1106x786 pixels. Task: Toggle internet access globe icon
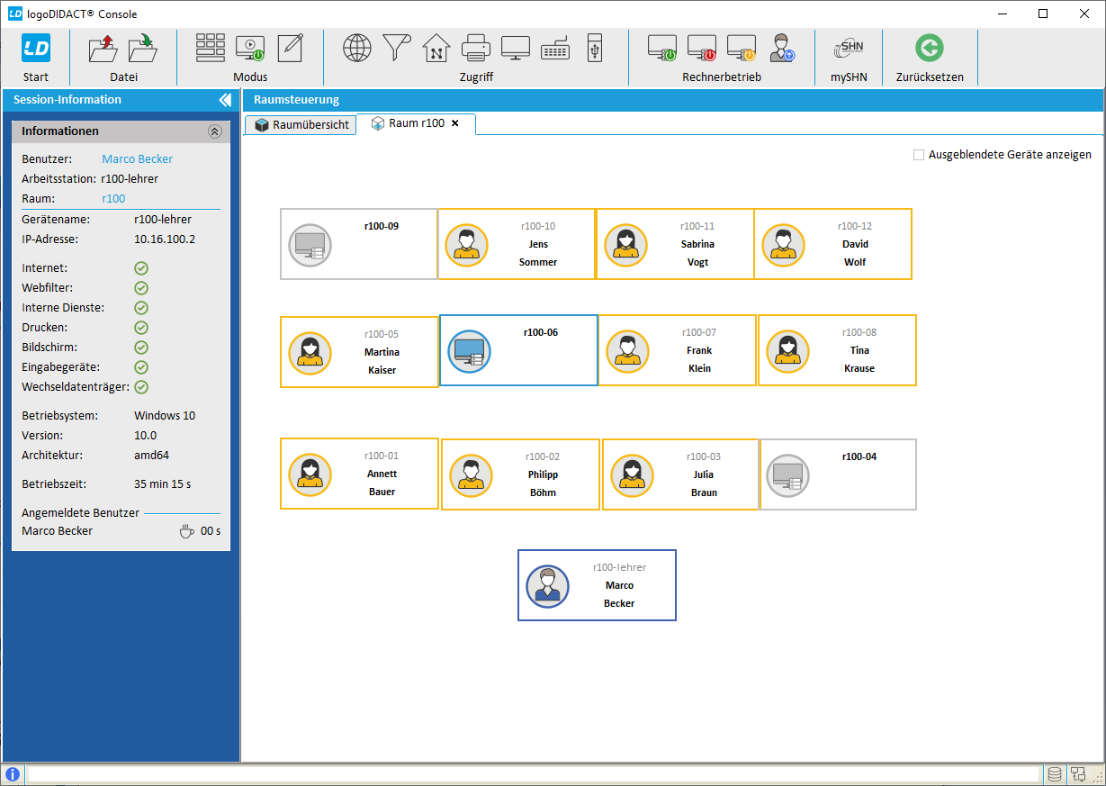point(357,48)
